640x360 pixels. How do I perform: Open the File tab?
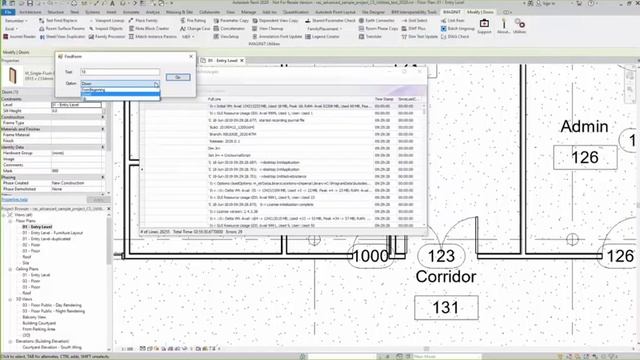pyautogui.click(x=8, y=12)
